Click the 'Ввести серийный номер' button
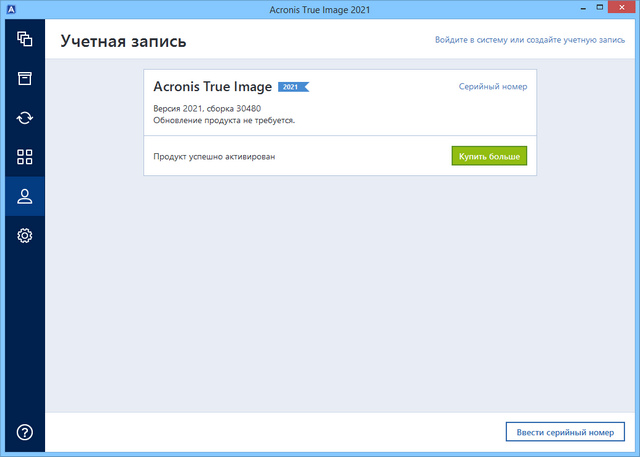 point(565,432)
